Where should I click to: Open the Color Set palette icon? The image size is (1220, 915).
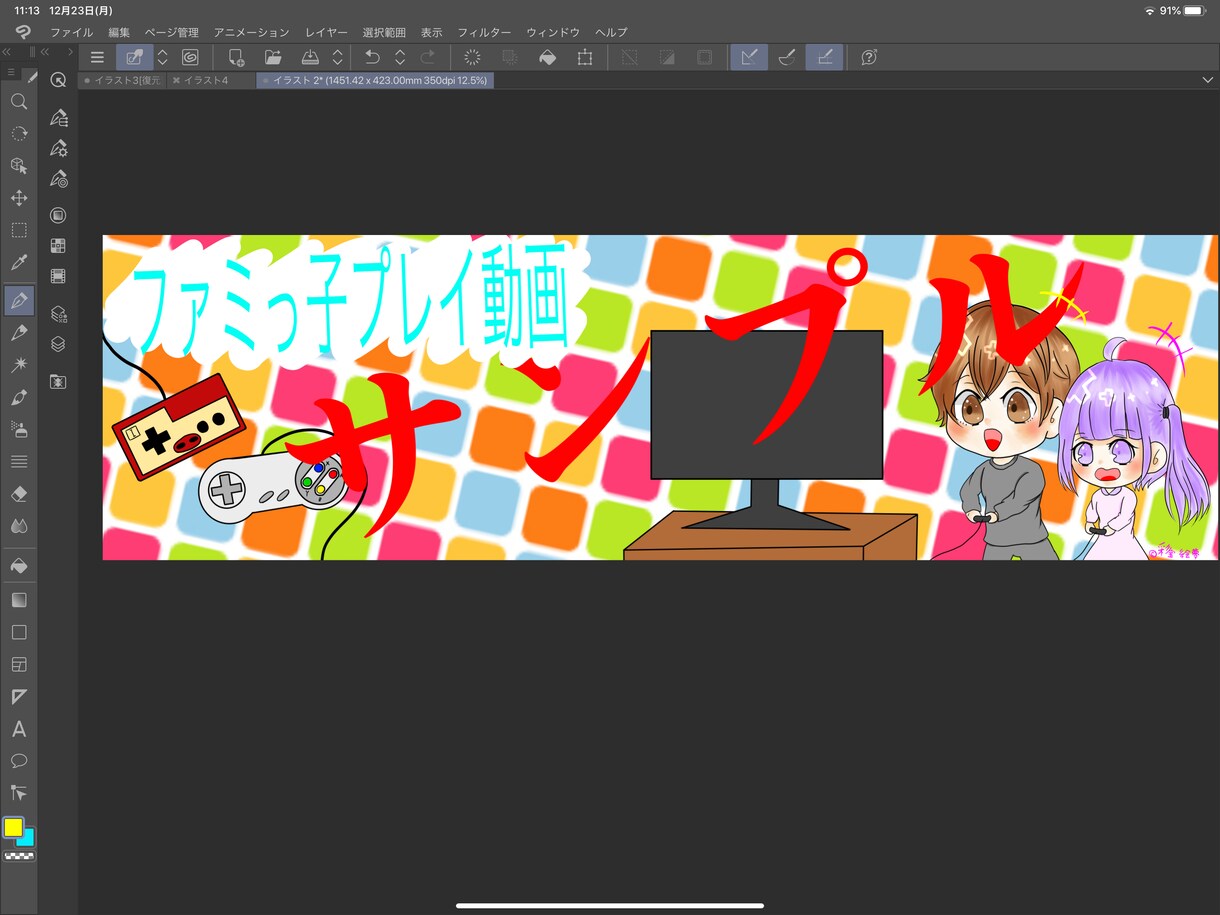click(58, 245)
